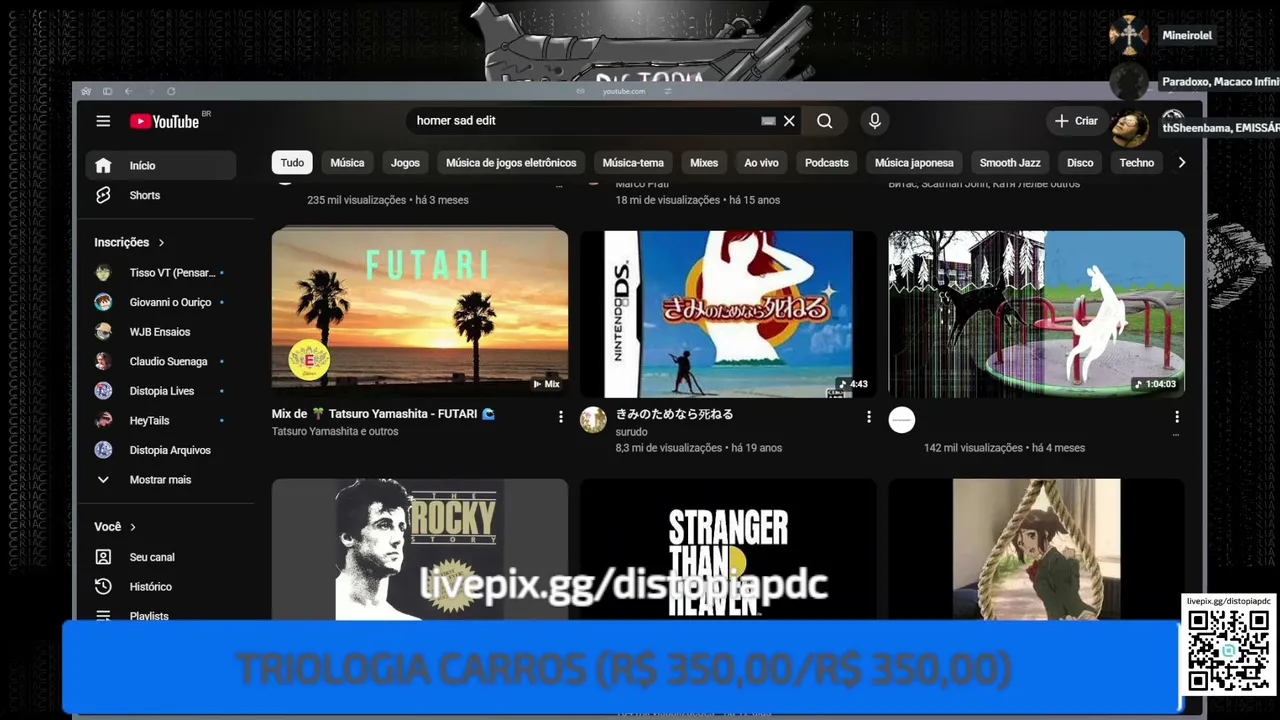Open WJB Ensaios channel from subscriptions
The image size is (1280, 720).
pyautogui.click(x=161, y=332)
